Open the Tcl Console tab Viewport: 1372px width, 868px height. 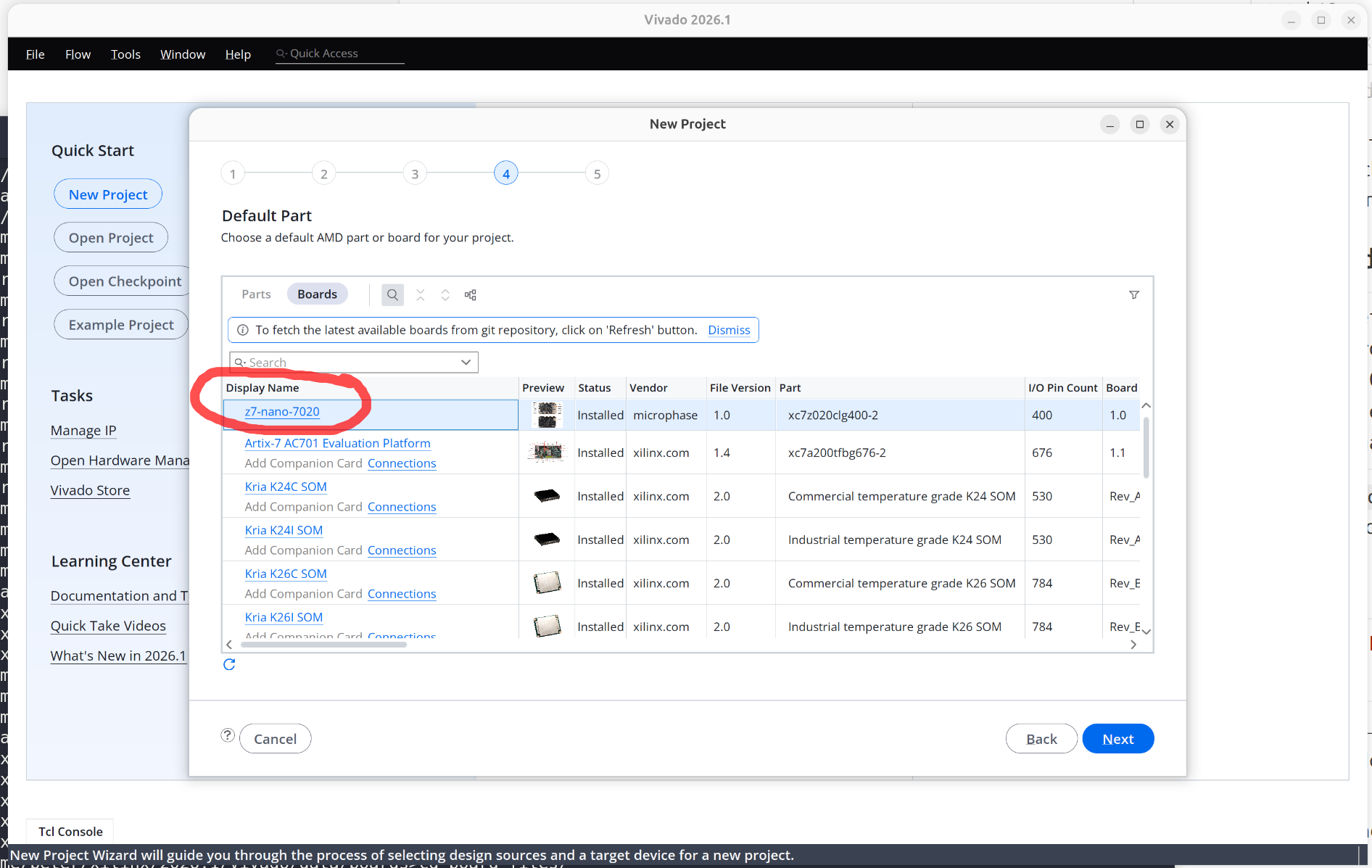click(x=70, y=832)
